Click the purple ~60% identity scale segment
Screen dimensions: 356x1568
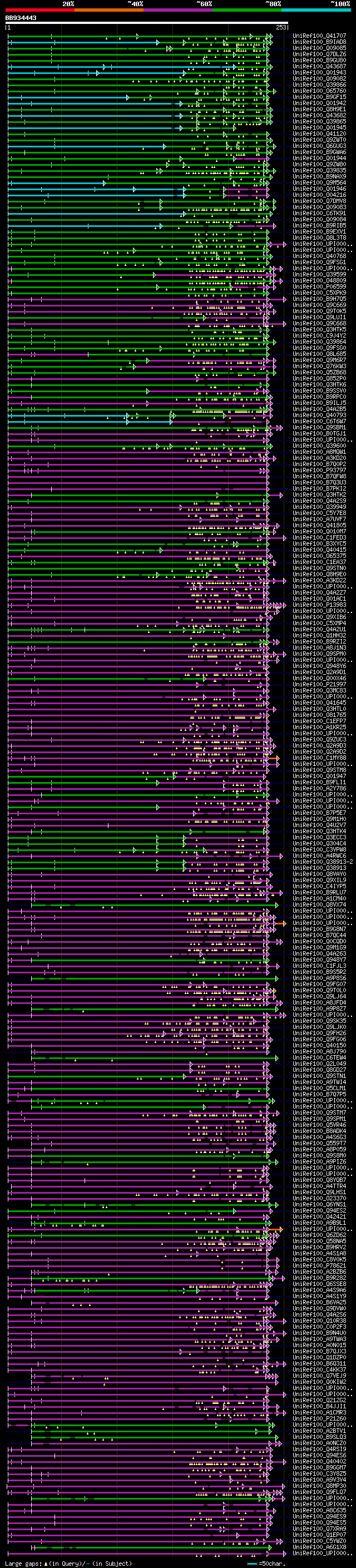[177, 11]
